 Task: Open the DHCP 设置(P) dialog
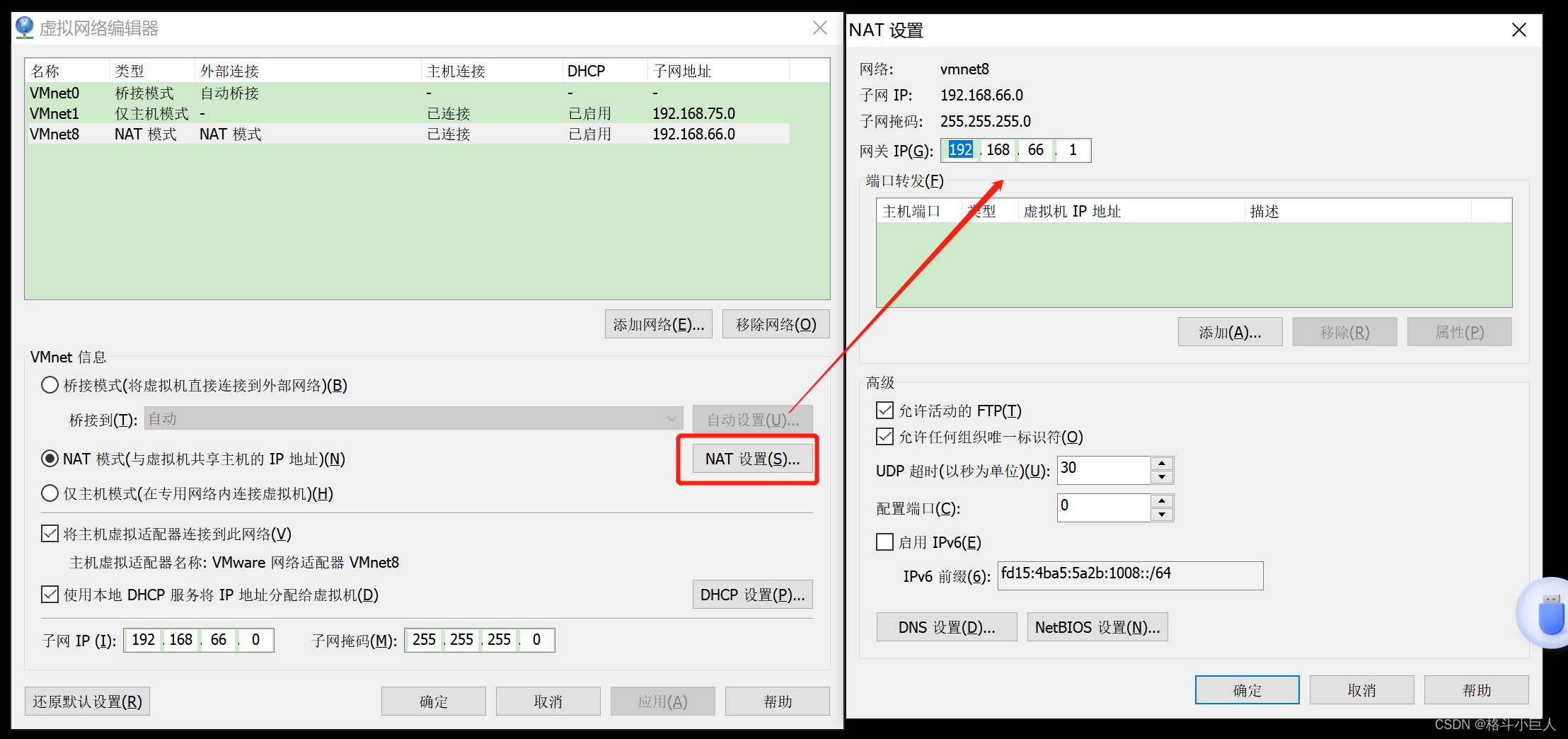pos(752,594)
